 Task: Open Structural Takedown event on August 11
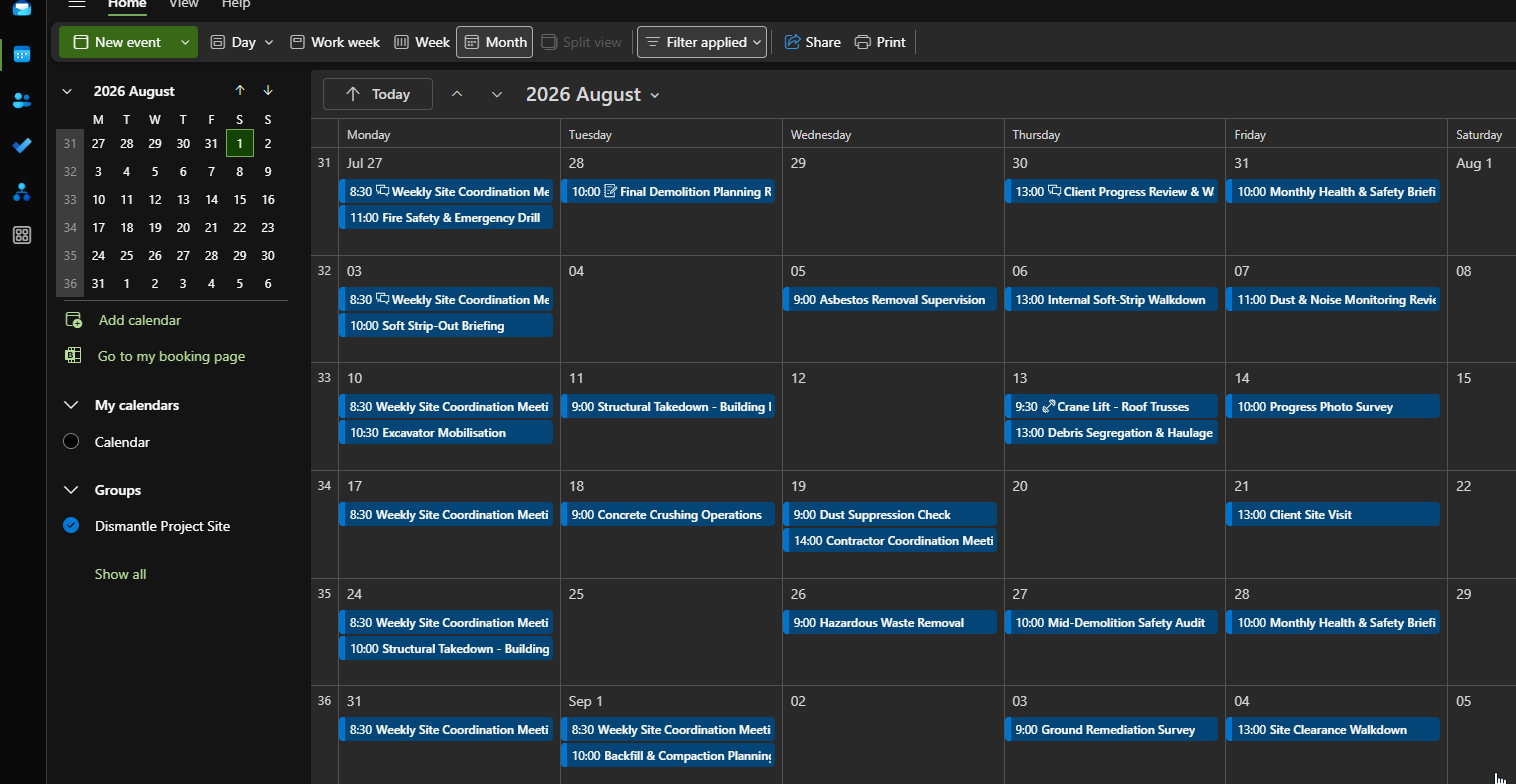click(x=668, y=406)
